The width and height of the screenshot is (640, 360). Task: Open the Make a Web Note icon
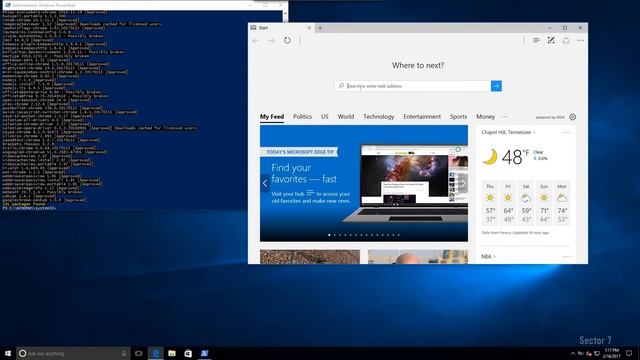(551, 40)
